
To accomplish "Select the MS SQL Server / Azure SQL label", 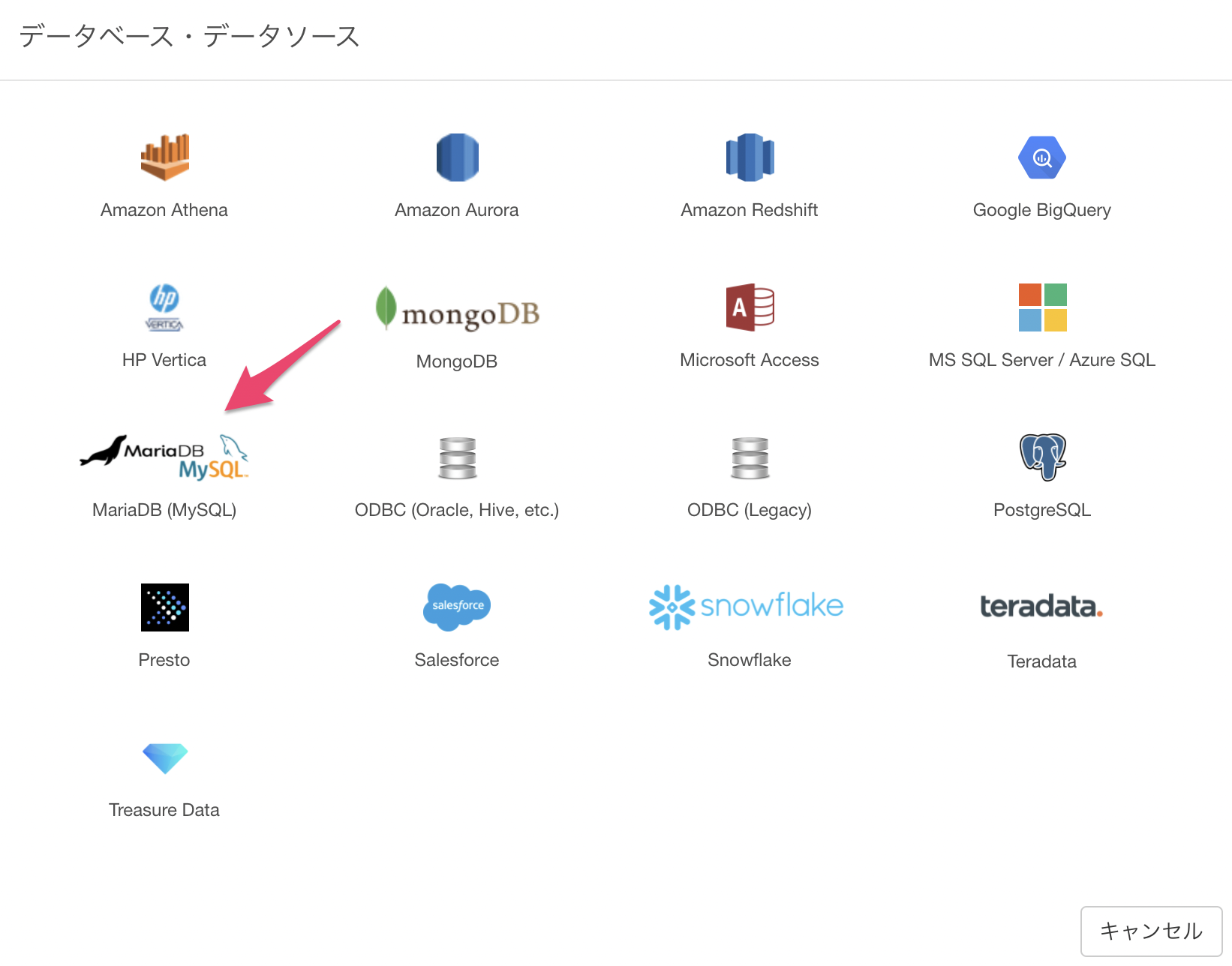I will click(1042, 360).
